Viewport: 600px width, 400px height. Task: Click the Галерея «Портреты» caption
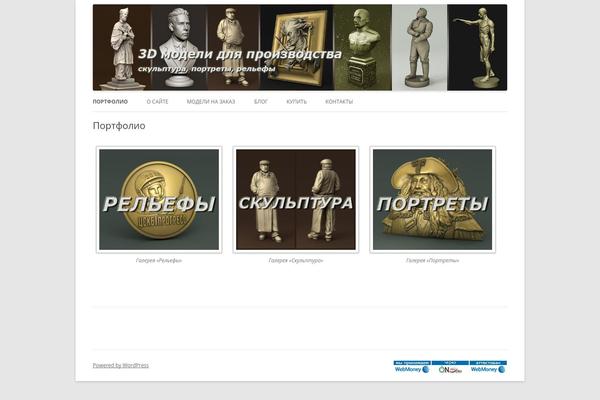pyautogui.click(x=432, y=261)
